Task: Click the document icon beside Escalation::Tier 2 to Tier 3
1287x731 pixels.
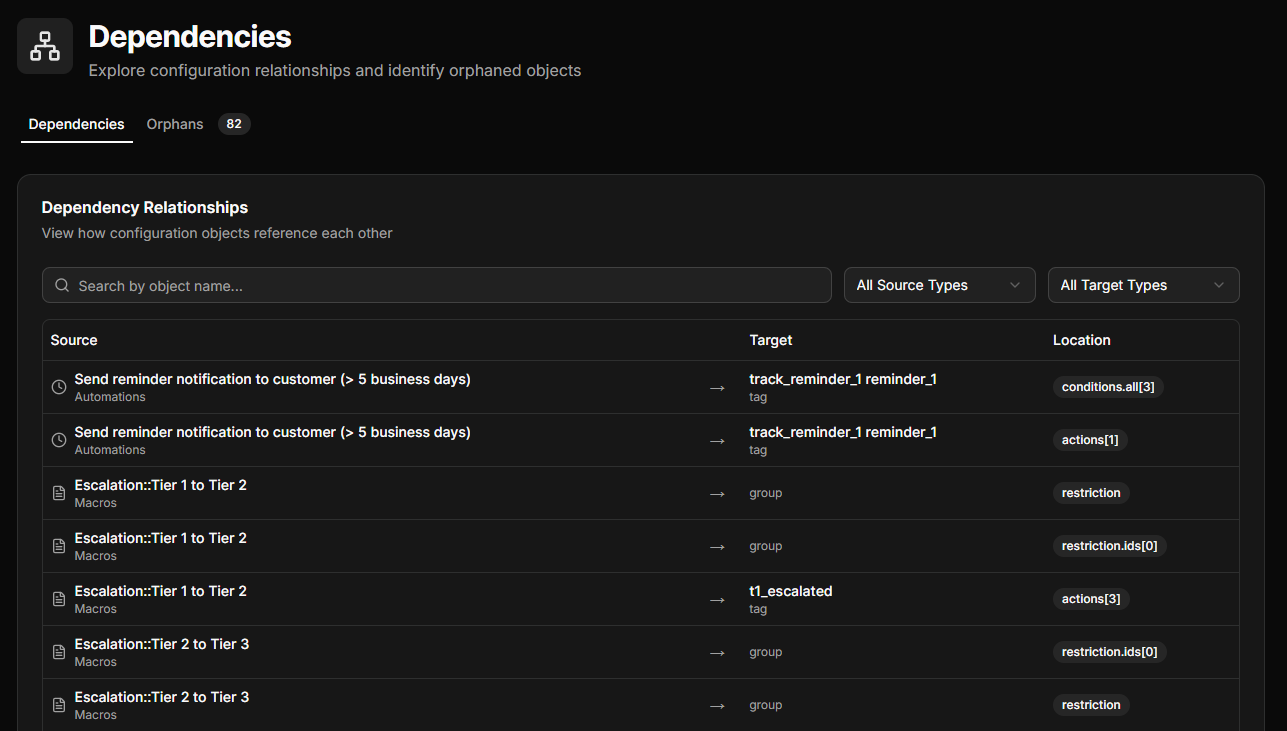Action: (58, 650)
